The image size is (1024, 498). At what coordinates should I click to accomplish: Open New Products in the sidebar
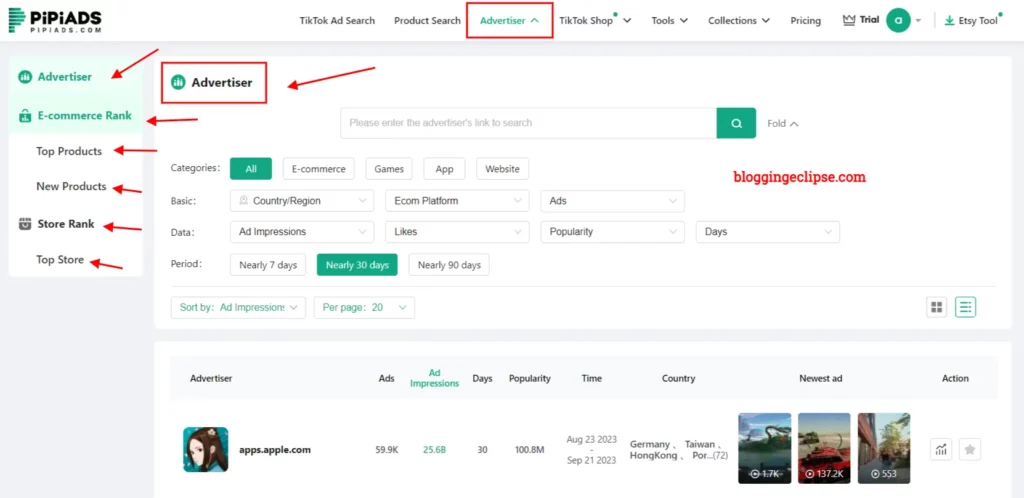[x=71, y=187]
